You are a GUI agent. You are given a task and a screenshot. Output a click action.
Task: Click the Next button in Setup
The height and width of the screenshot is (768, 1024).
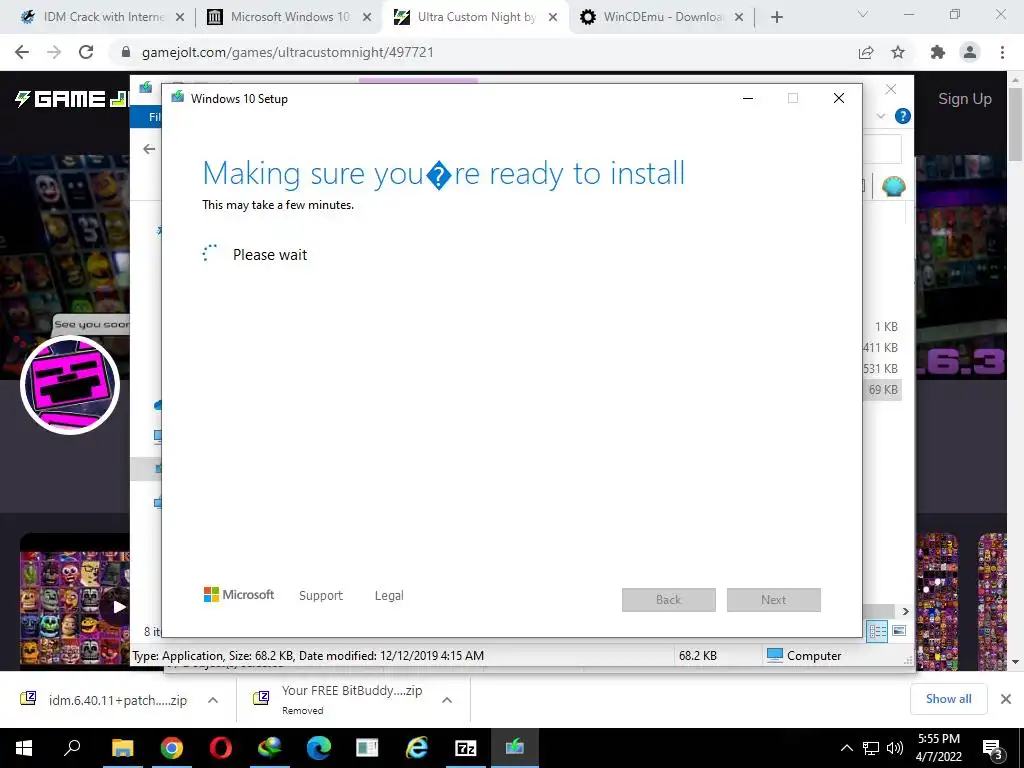click(774, 600)
